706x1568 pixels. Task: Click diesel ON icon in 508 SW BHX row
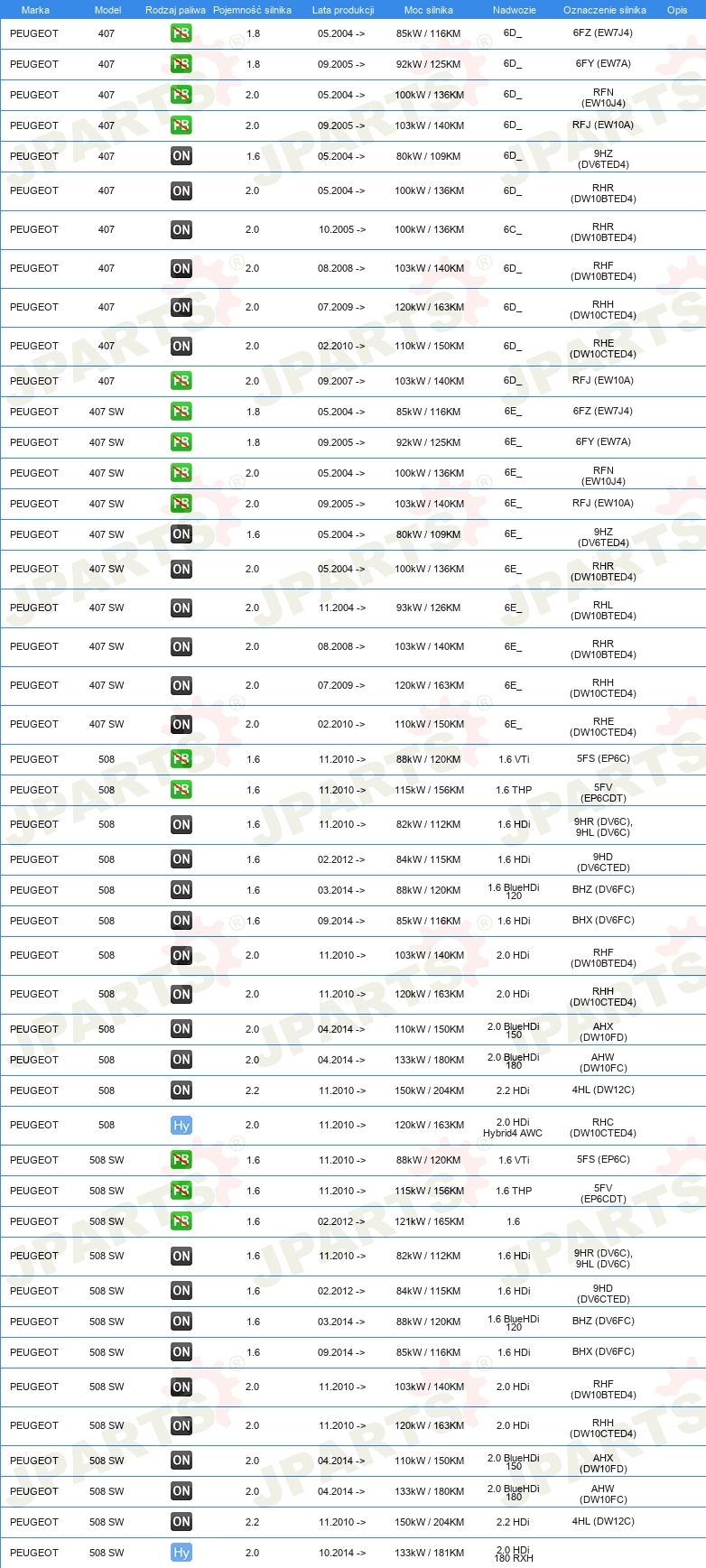point(181,1352)
